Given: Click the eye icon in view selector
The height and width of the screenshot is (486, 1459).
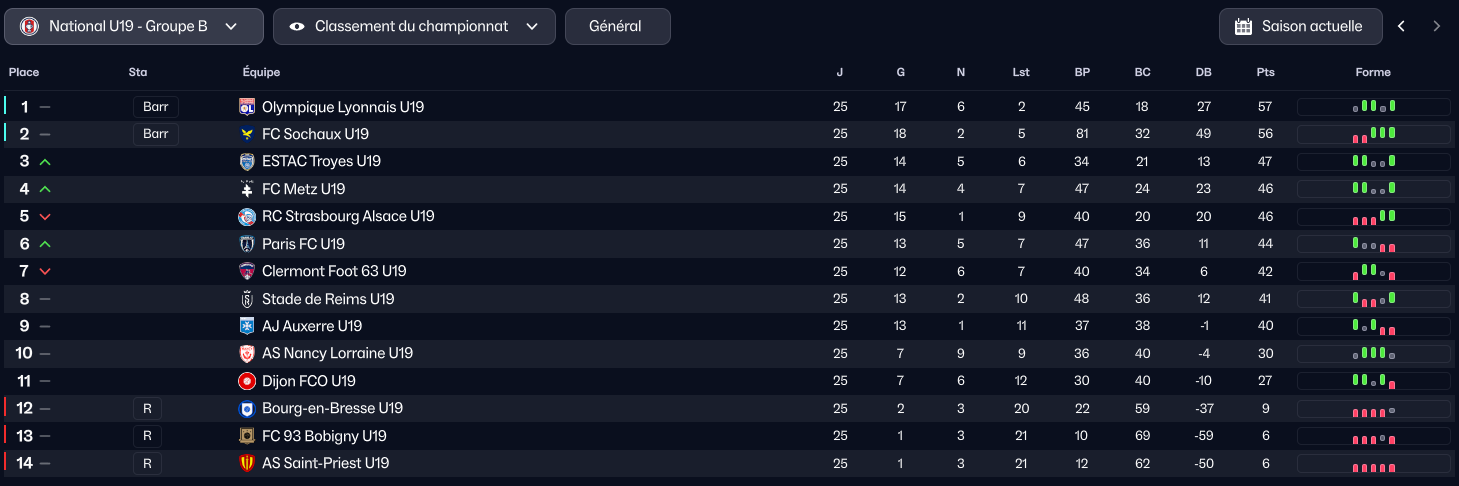Looking at the screenshot, I should tap(297, 27).
